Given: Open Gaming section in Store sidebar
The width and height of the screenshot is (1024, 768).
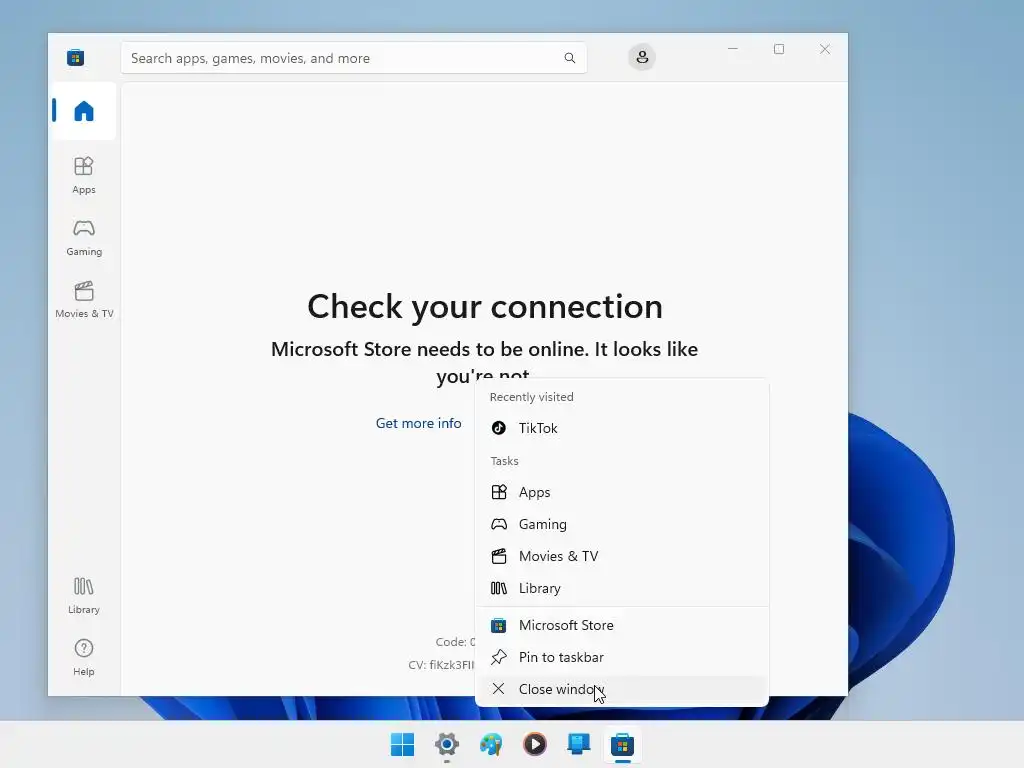Looking at the screenshot, I should click(x=84, y=238).
